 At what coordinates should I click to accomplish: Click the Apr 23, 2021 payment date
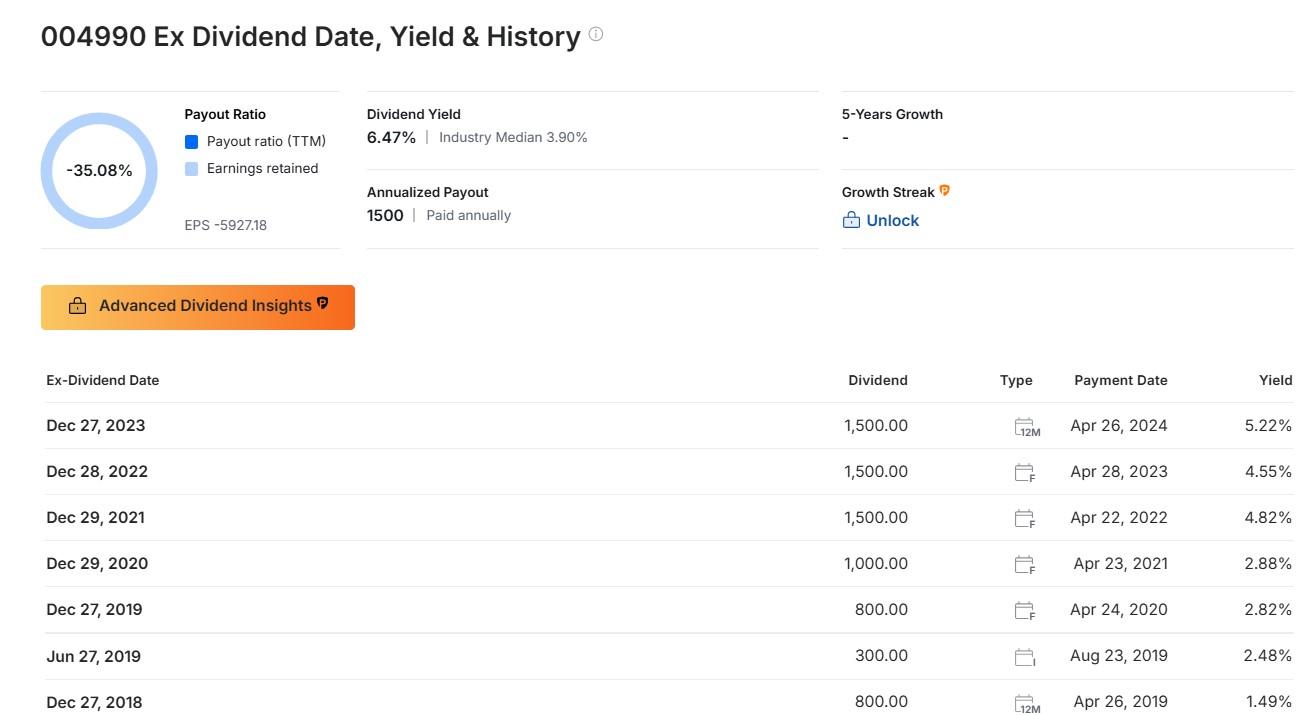tap(1121, 564)
